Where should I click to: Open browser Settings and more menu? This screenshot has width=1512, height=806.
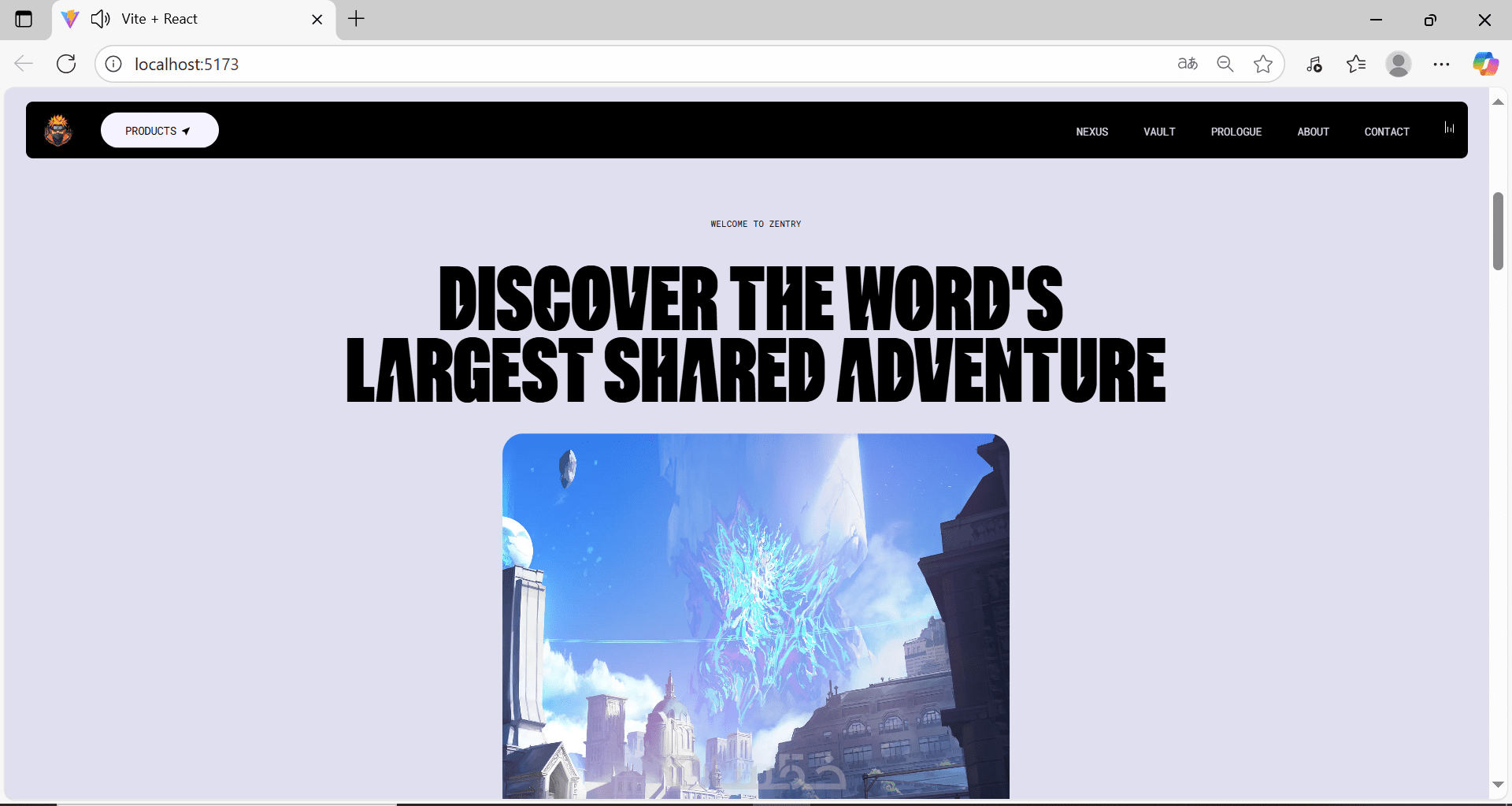coord(1441,64)
